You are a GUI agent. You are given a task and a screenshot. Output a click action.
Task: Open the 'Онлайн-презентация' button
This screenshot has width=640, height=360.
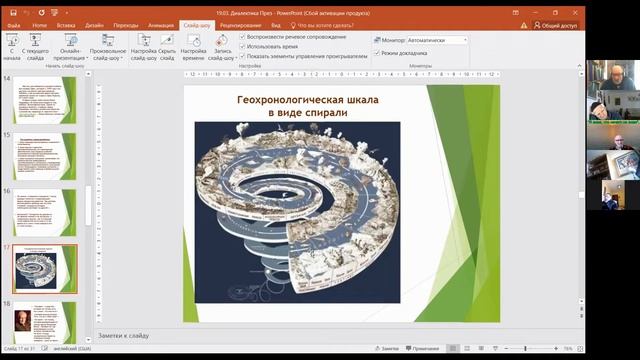71,47
